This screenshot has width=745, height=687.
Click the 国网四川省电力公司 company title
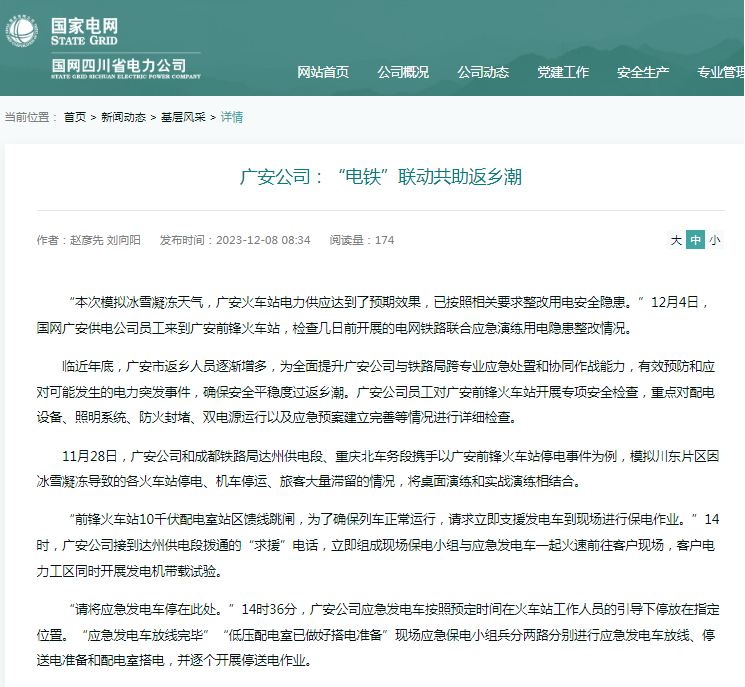click(126, 68)
